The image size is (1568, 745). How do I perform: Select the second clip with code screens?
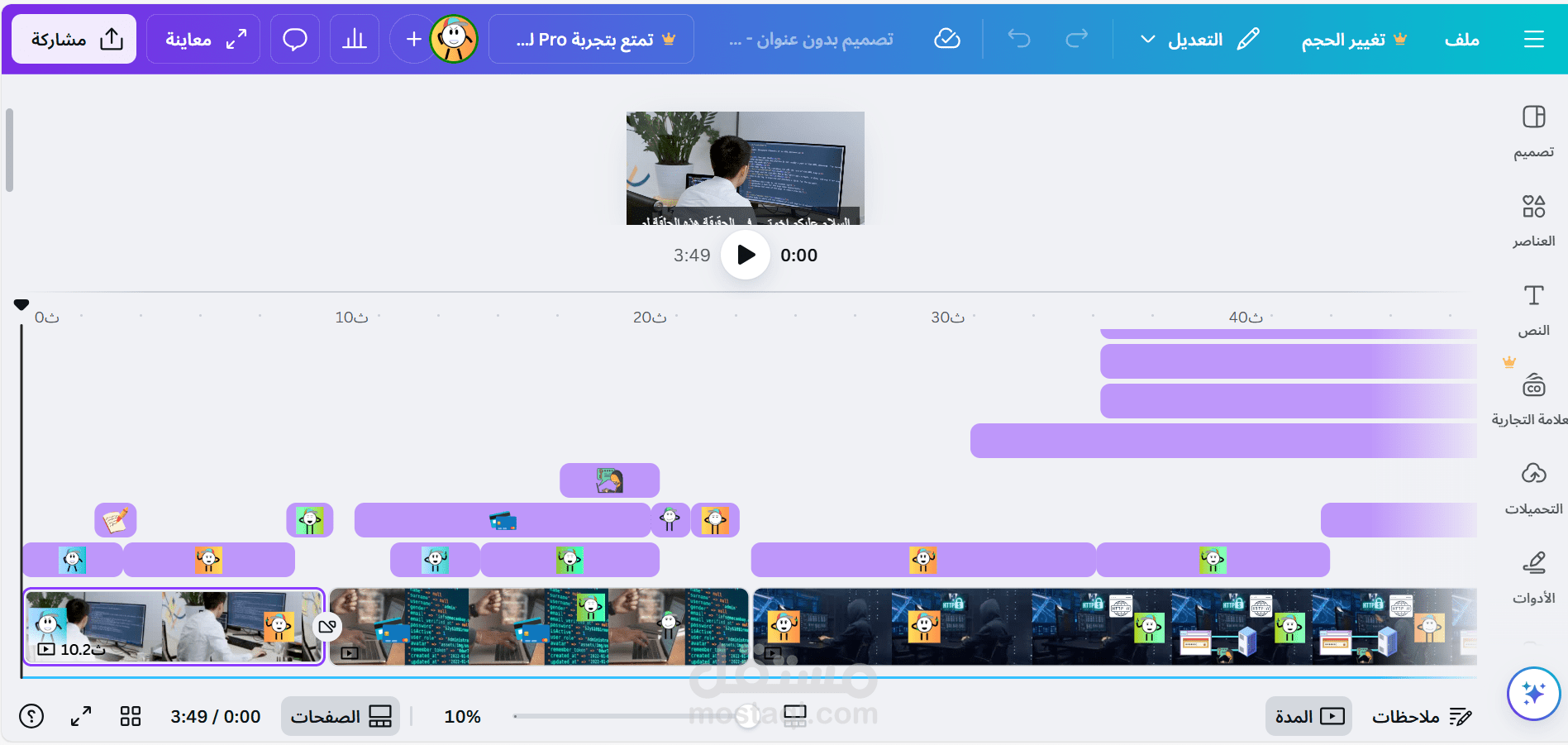[x=539, y=626]
